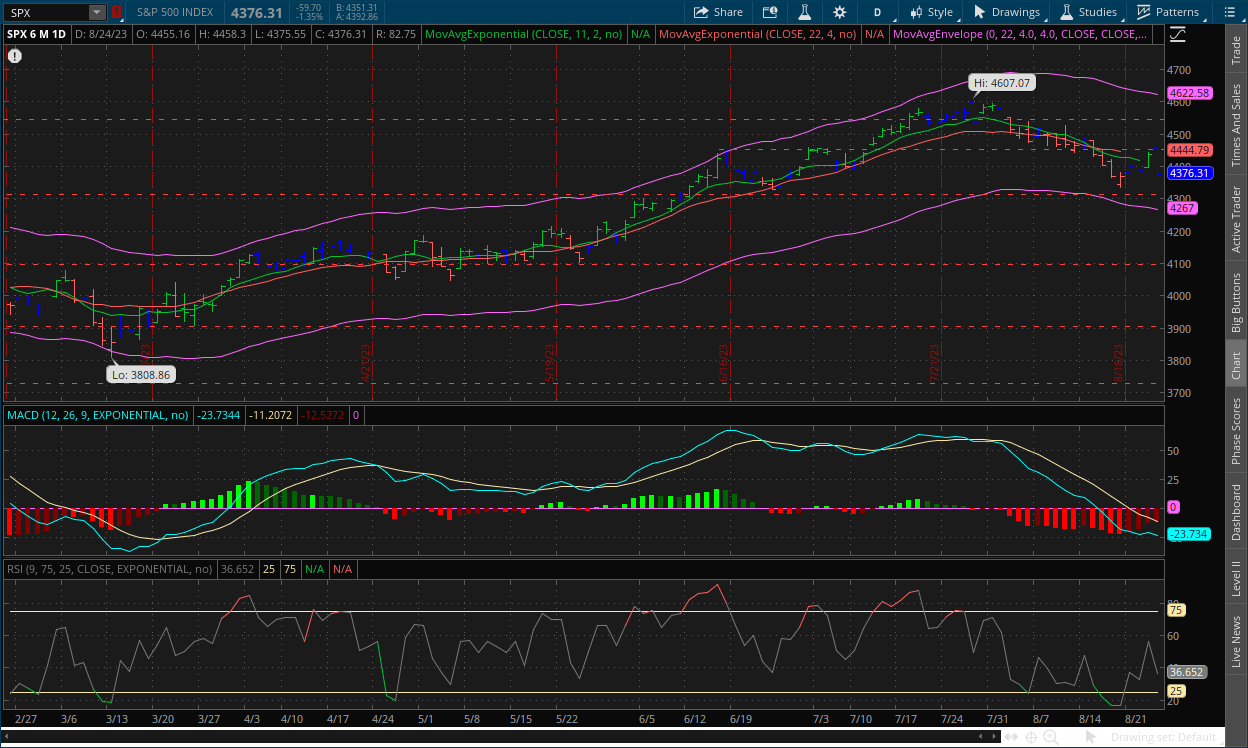Open the Live News side tab

pyautogui.click(x=1236, y=641)
